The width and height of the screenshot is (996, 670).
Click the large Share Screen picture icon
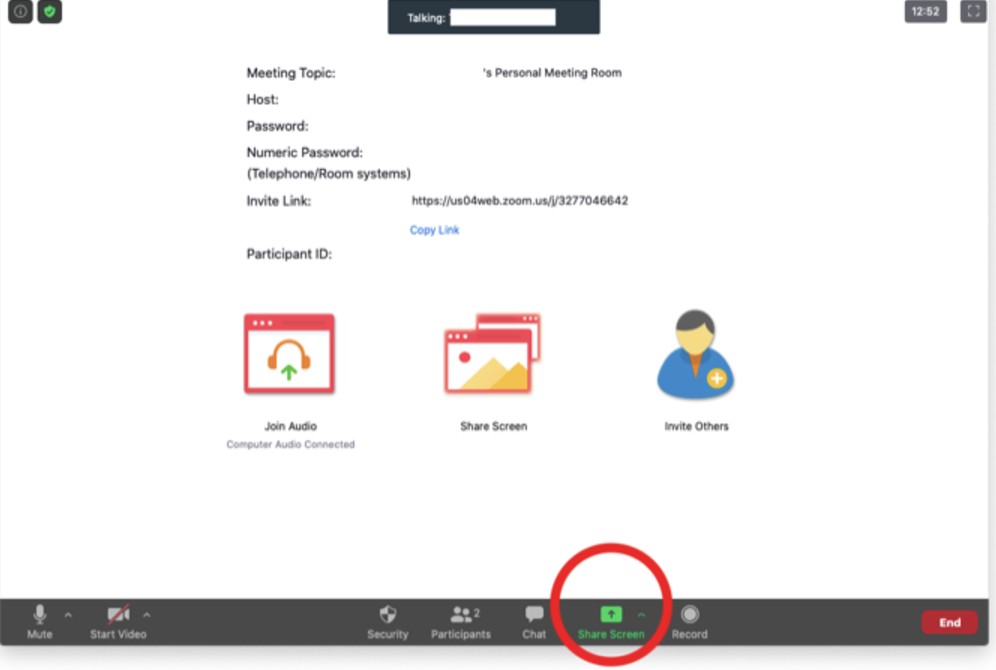[493, 354]
